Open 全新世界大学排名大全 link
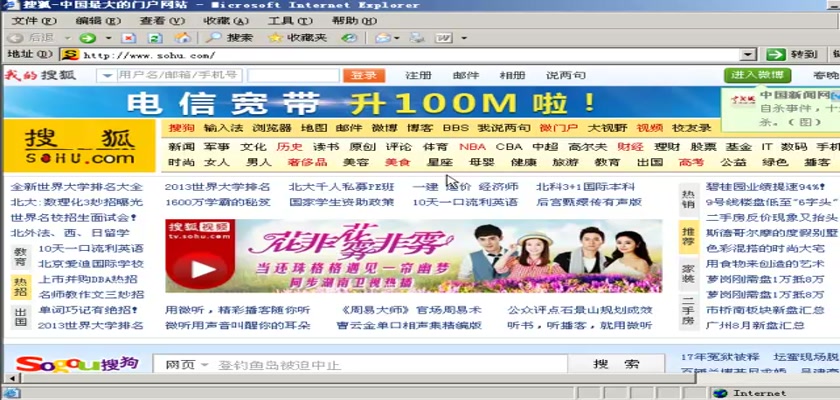This screenshot has width=840, height=400. 77,187
